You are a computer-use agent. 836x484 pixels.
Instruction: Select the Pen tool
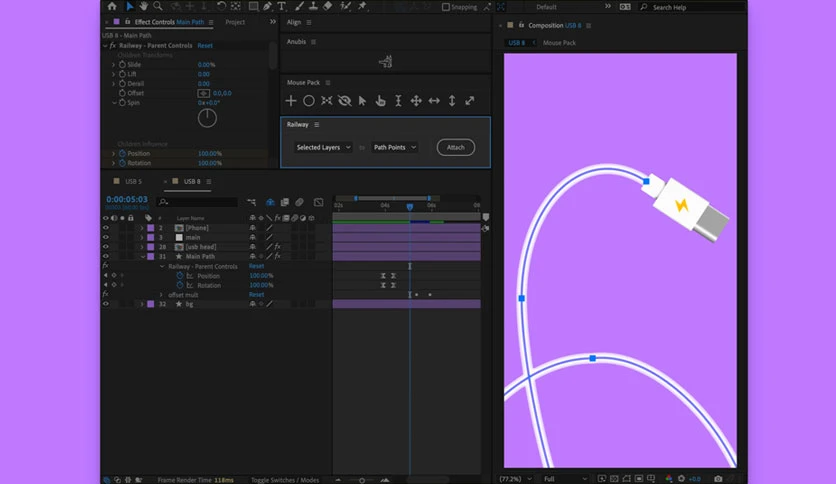[x=267, y=6]
